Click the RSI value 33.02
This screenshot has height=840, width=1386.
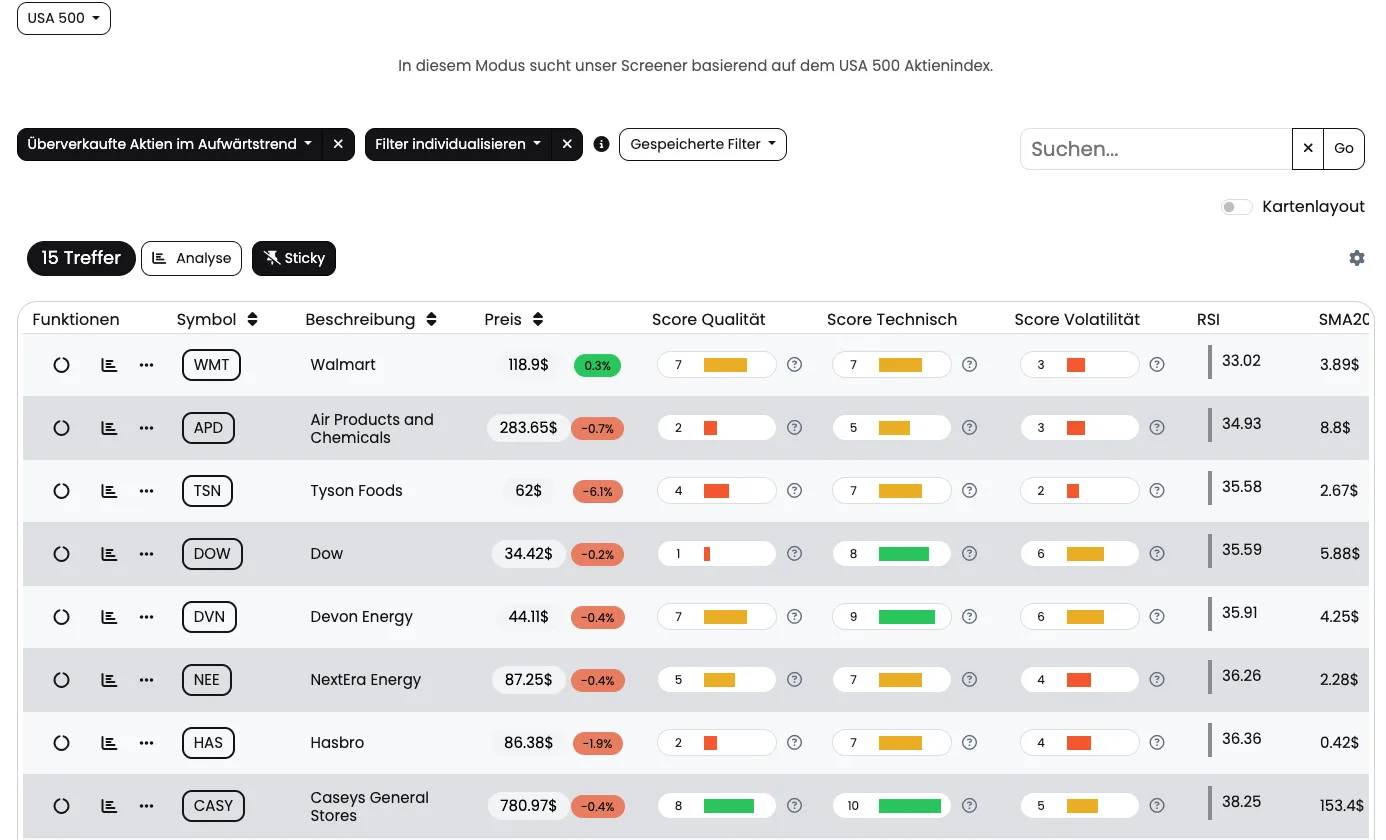[x=1241, y=361]
